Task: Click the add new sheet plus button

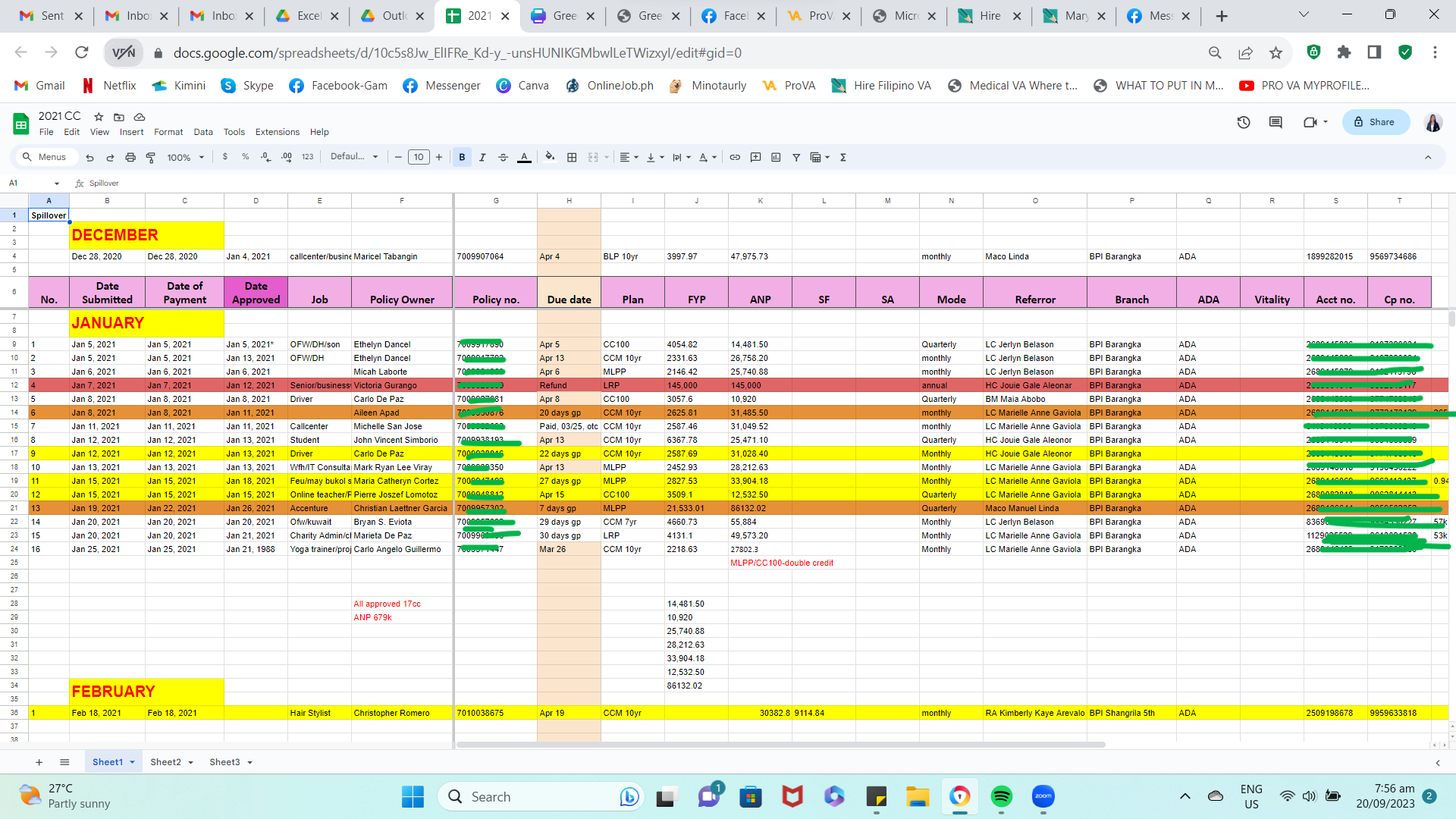Action: (39, 762)
